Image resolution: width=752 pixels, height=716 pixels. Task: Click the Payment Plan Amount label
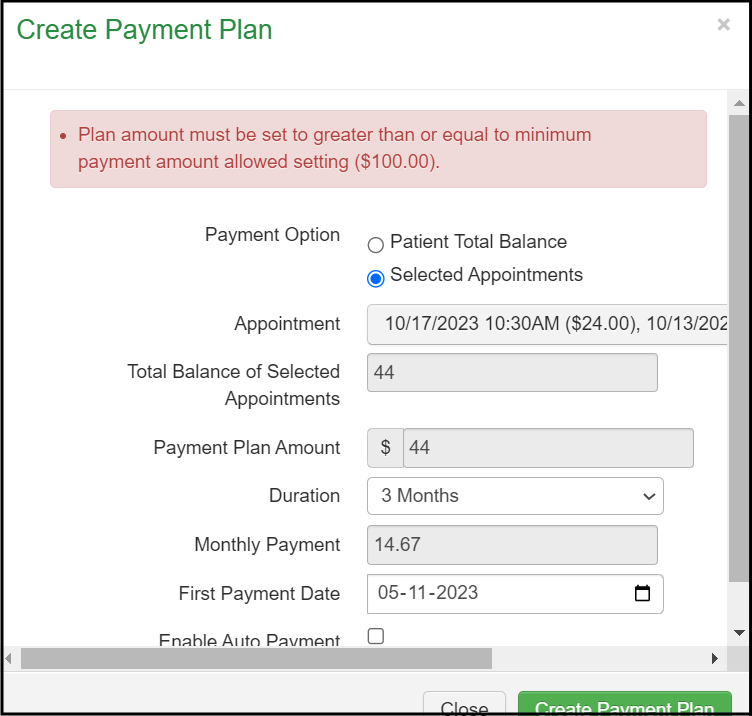[247, 448]
